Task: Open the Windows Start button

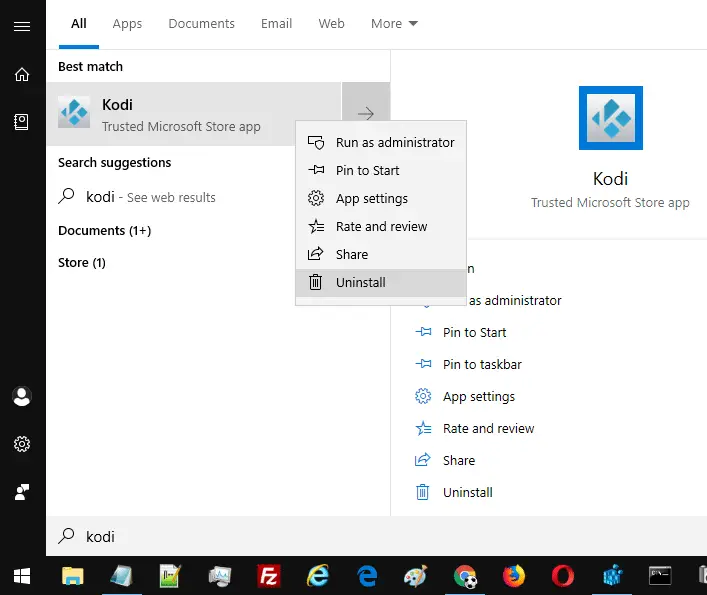Action: [22, 576]
